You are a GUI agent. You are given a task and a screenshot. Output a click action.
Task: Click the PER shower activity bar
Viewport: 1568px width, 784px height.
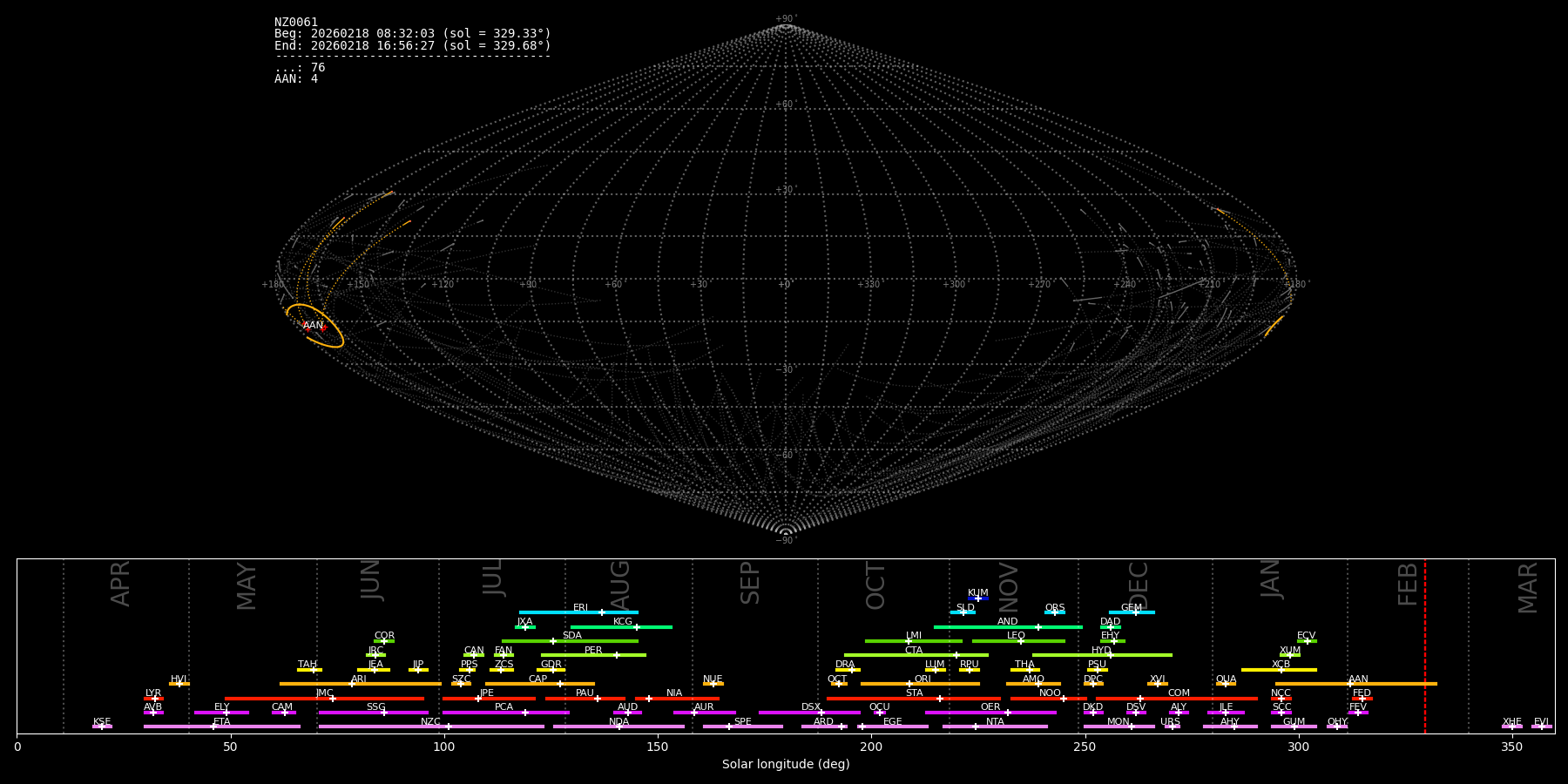[593, 655]
